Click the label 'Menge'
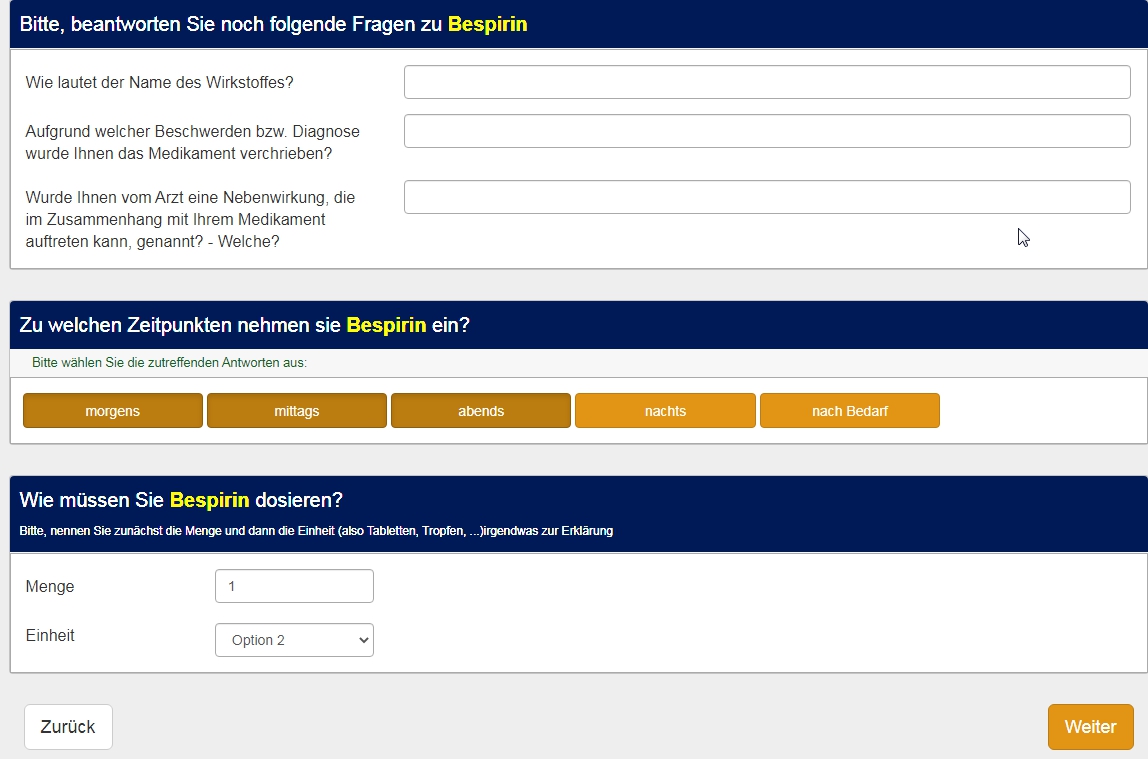The width and height of the screenshot is (1148, 759). (x=50, y=586)
